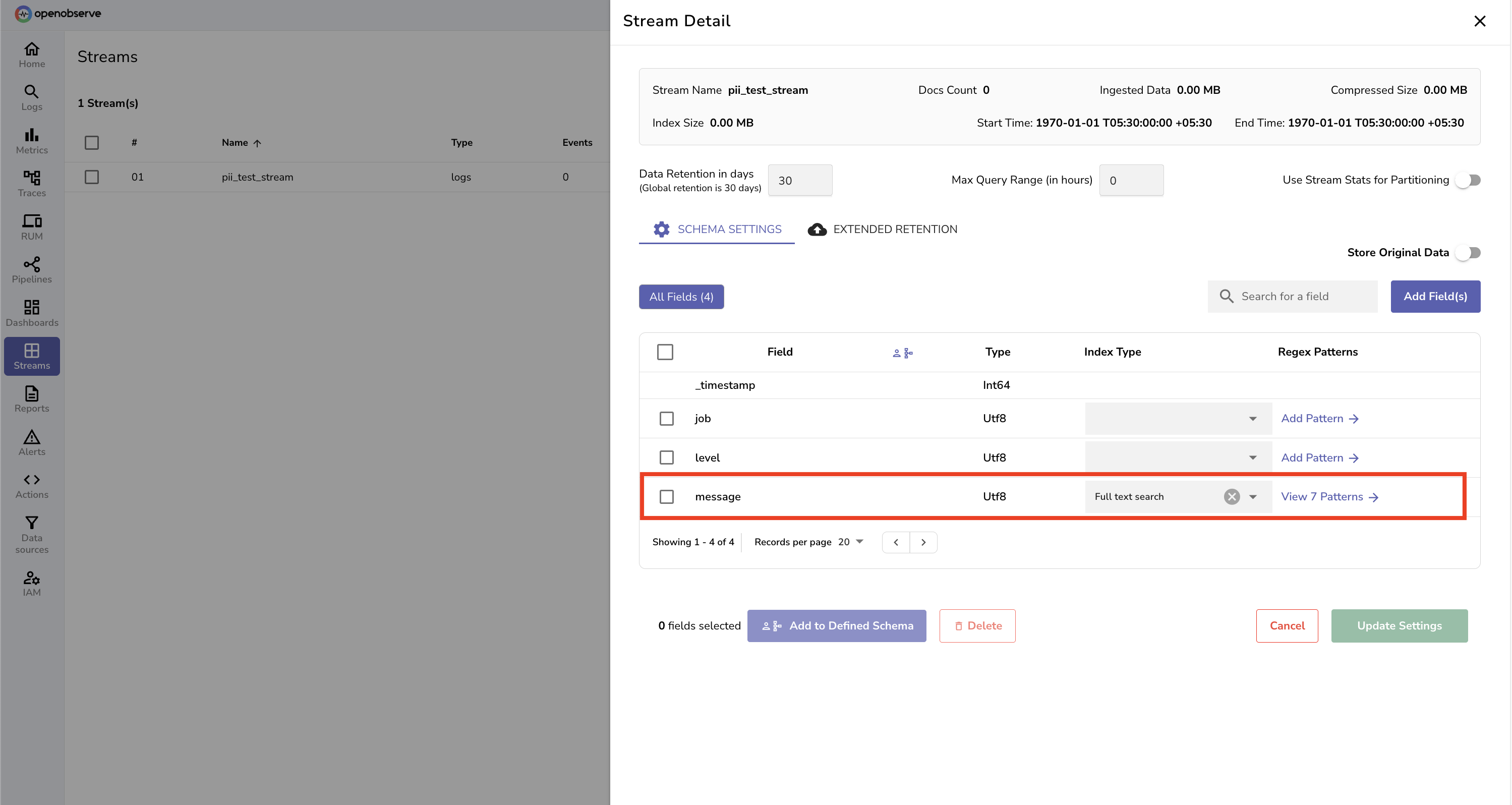Go to Pipelines in the sidebar

32,270
